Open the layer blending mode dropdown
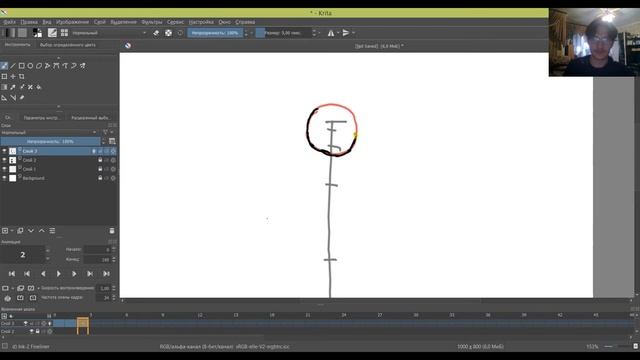 [49, 132]
